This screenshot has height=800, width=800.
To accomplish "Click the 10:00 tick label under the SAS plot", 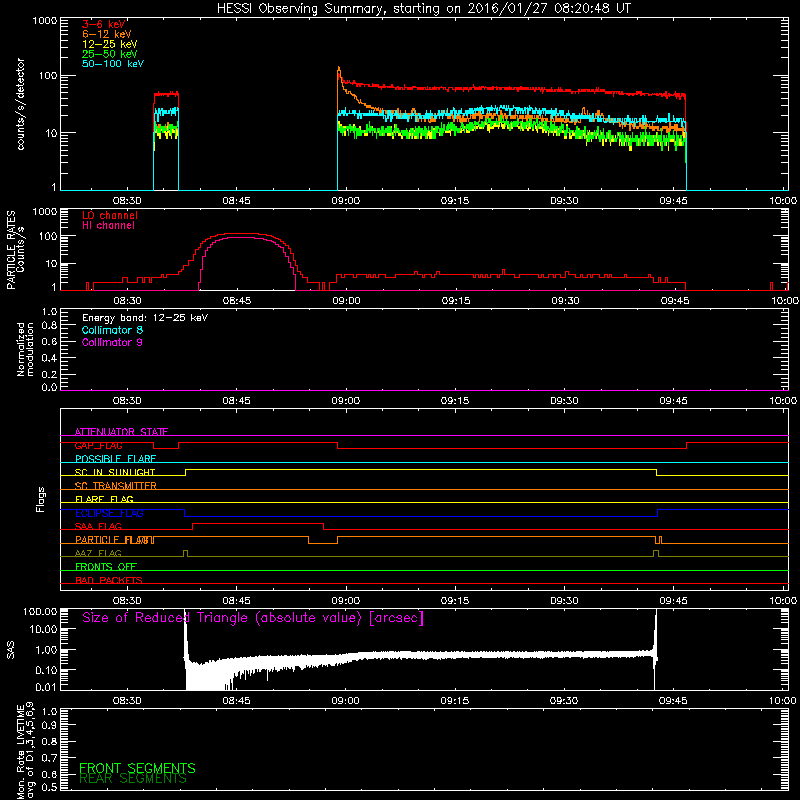I will (x=783, y=701).
